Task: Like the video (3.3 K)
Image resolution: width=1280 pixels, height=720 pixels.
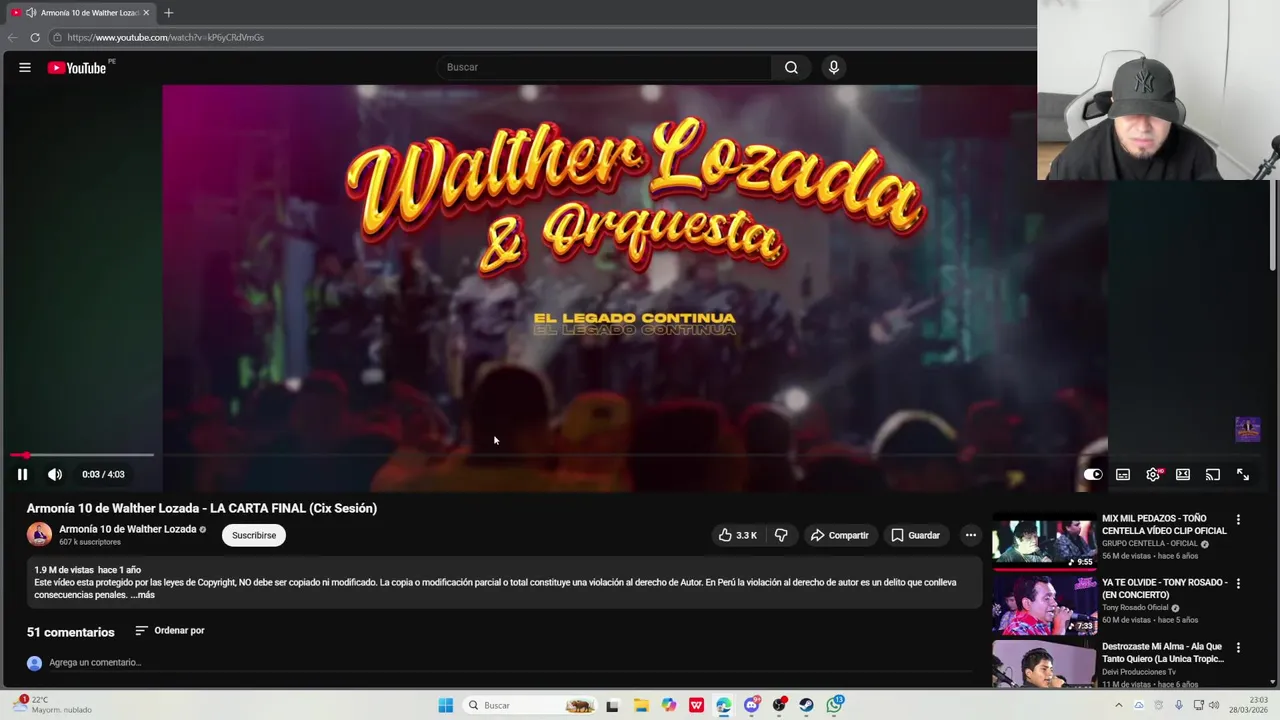Action: pos(737,535)
